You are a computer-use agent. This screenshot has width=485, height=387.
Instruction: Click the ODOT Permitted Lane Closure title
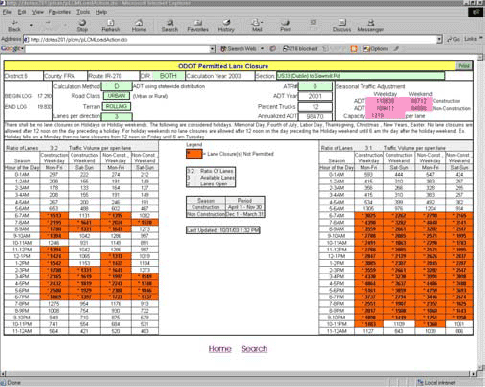(x=223, y=66)
